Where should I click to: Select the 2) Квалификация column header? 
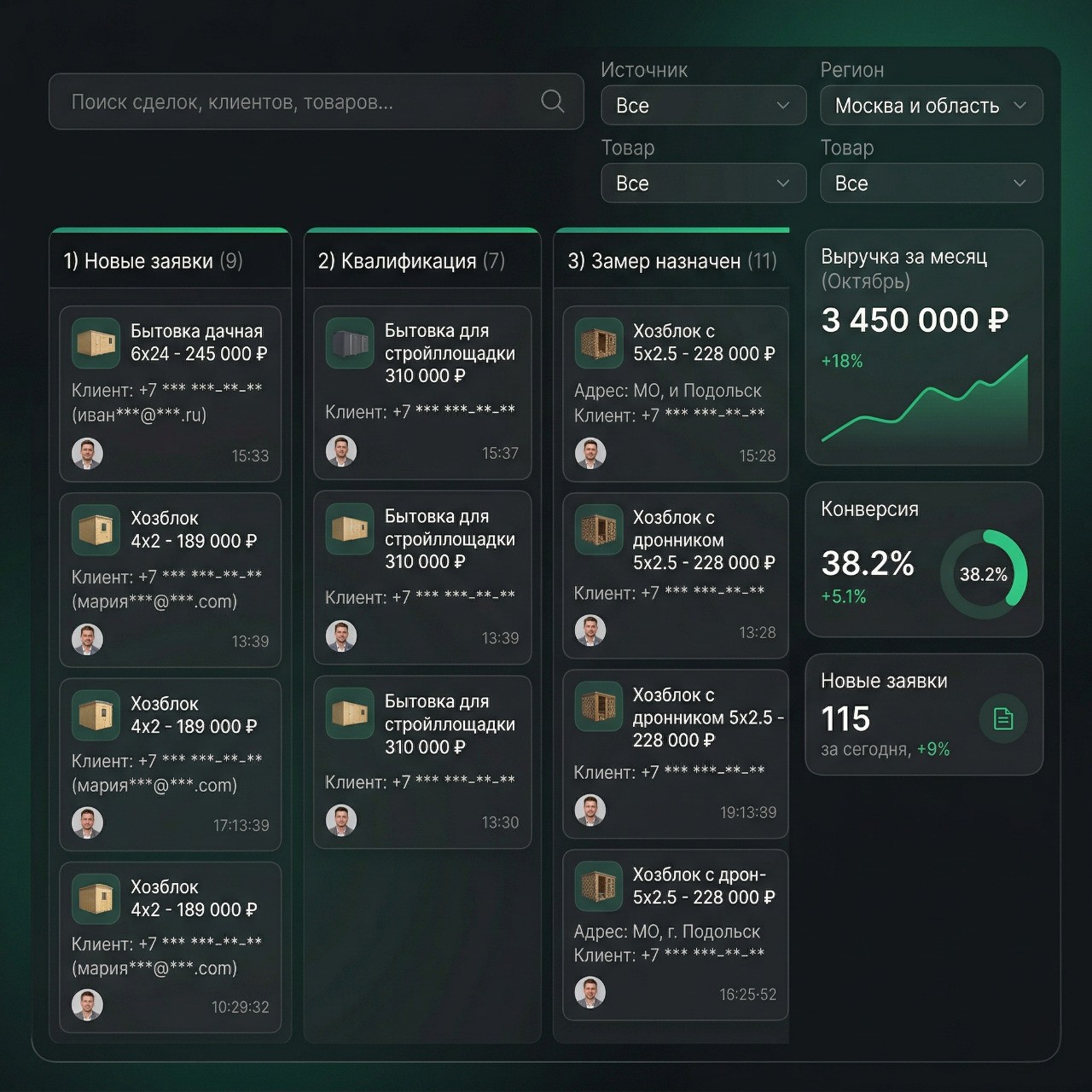[x=411, y=261]
